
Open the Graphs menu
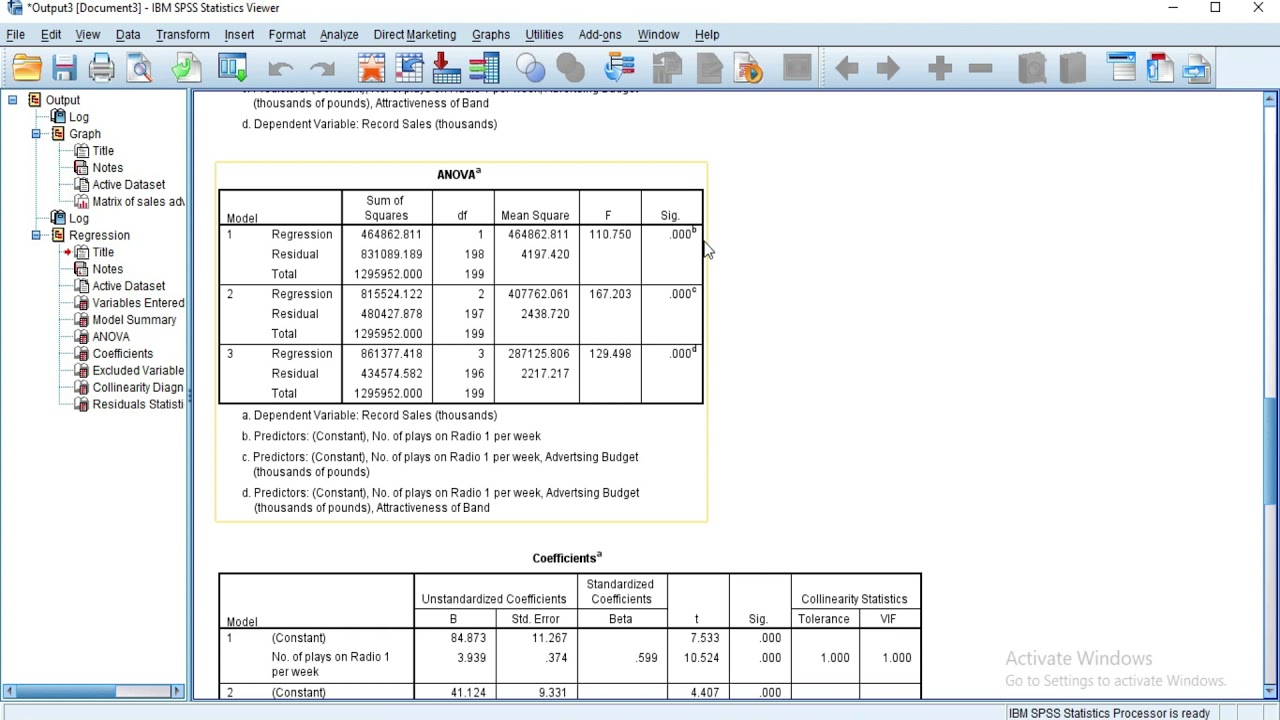click(x=491, y=34)
